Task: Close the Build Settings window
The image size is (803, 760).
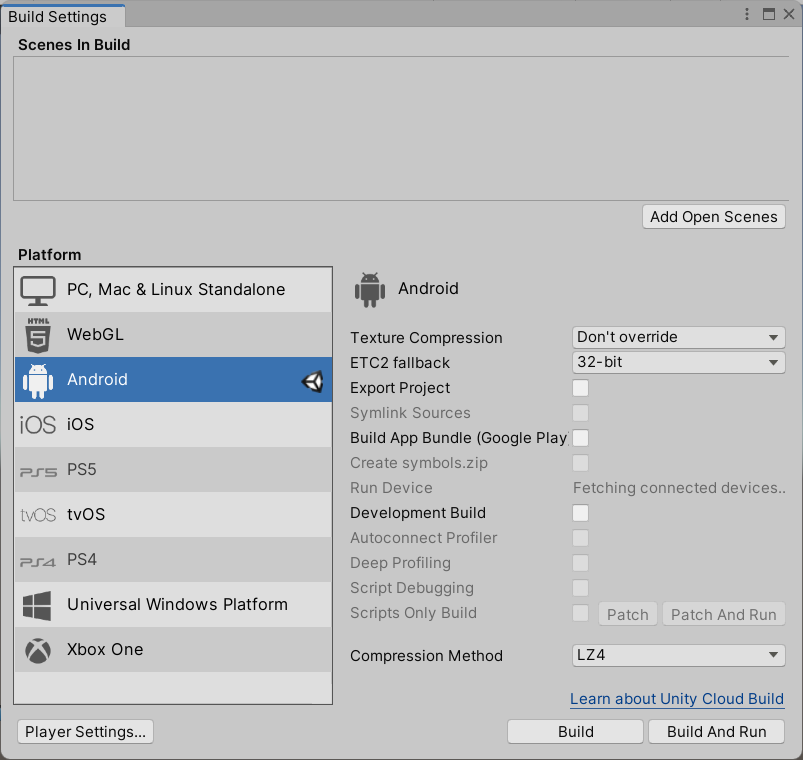Action: coord(789,14)
